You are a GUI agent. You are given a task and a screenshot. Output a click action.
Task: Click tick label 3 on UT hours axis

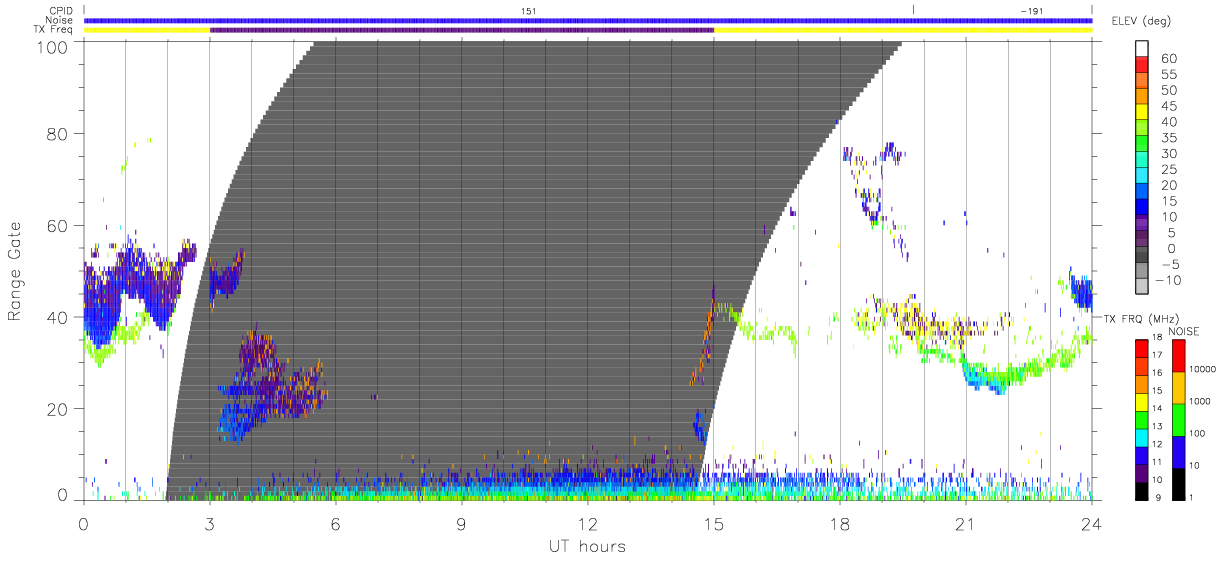pos(209,523)
